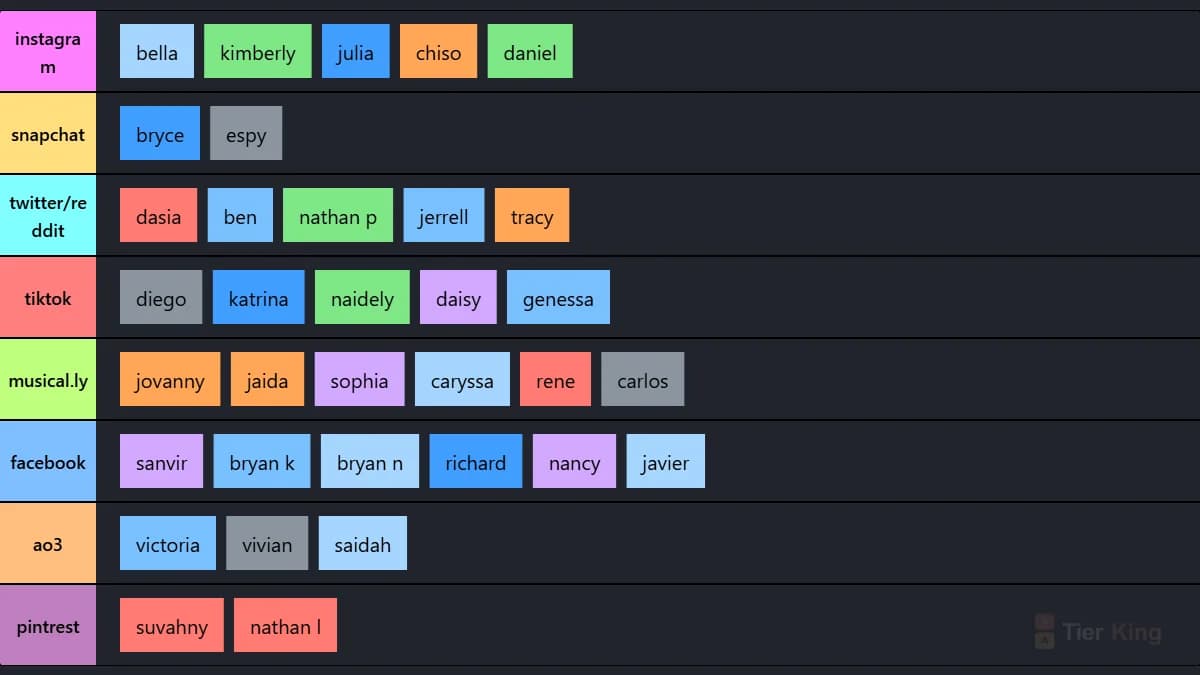Select the tracy orange tile
Image resolution: width=1200 pixels, height=675 pixels.
tap(532, 216)
